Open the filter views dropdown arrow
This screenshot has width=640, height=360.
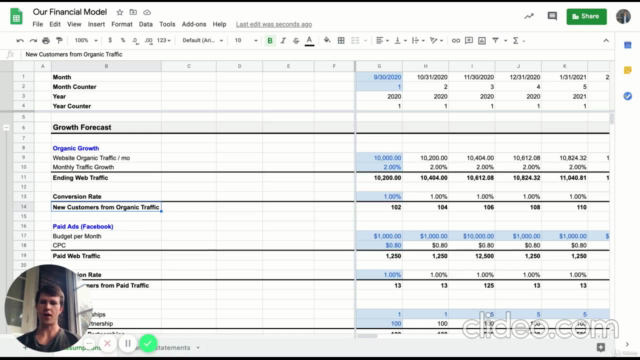[x=505, y=40]
